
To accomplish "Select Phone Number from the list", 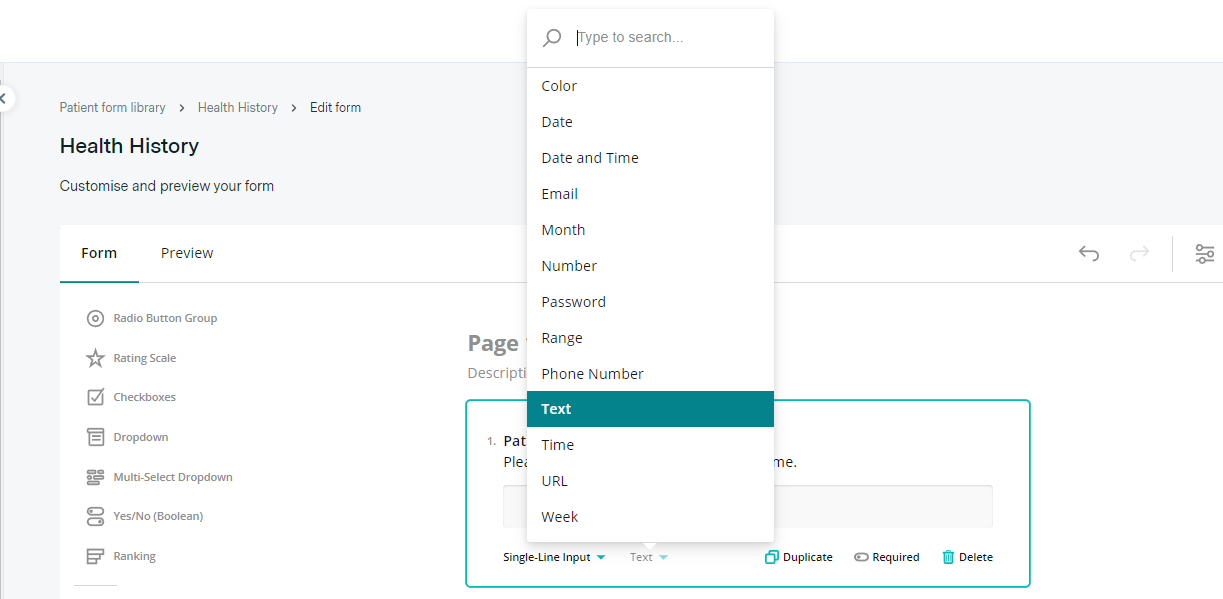I will [592, 374].
